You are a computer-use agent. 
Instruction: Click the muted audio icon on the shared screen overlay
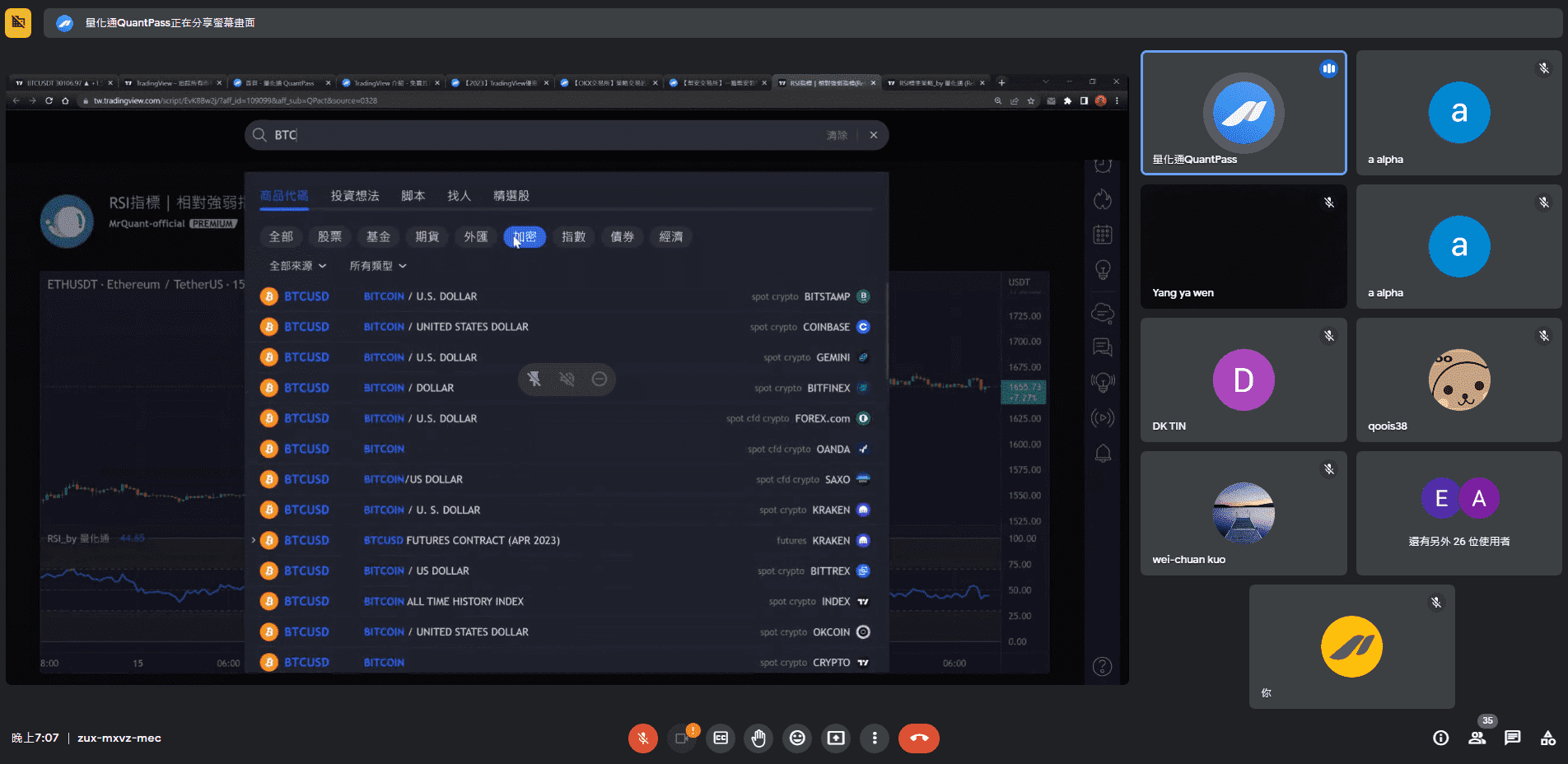pos(567,379)
